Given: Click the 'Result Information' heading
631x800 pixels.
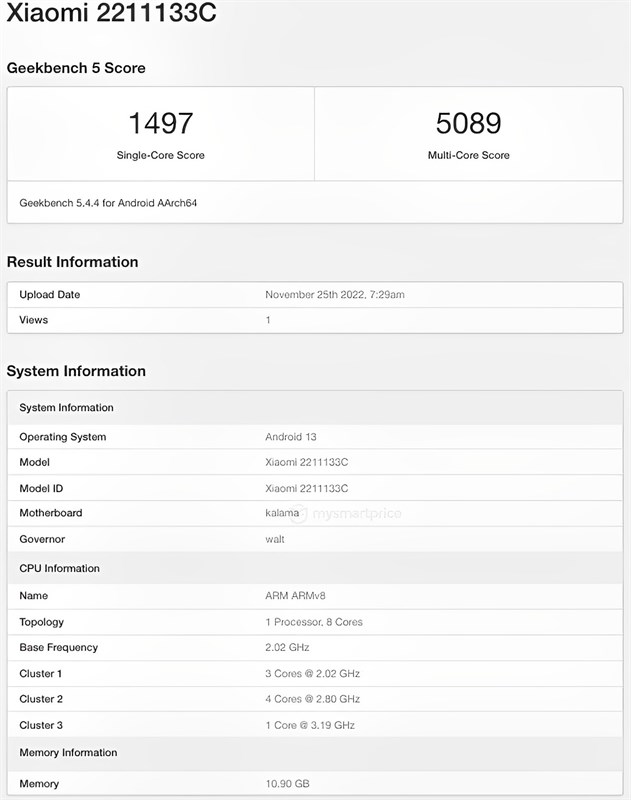Looking at the screenshot, I should click(x=72, y=262).
